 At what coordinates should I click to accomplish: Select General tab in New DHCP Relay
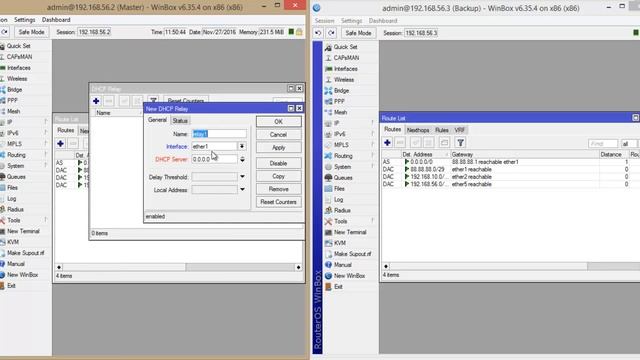click(x=157, y=120)
